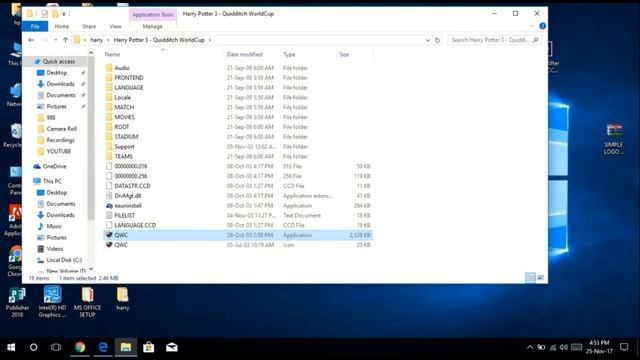Open the Action Center notifications icon
The image size is (640, 360).
click(624, 347)
